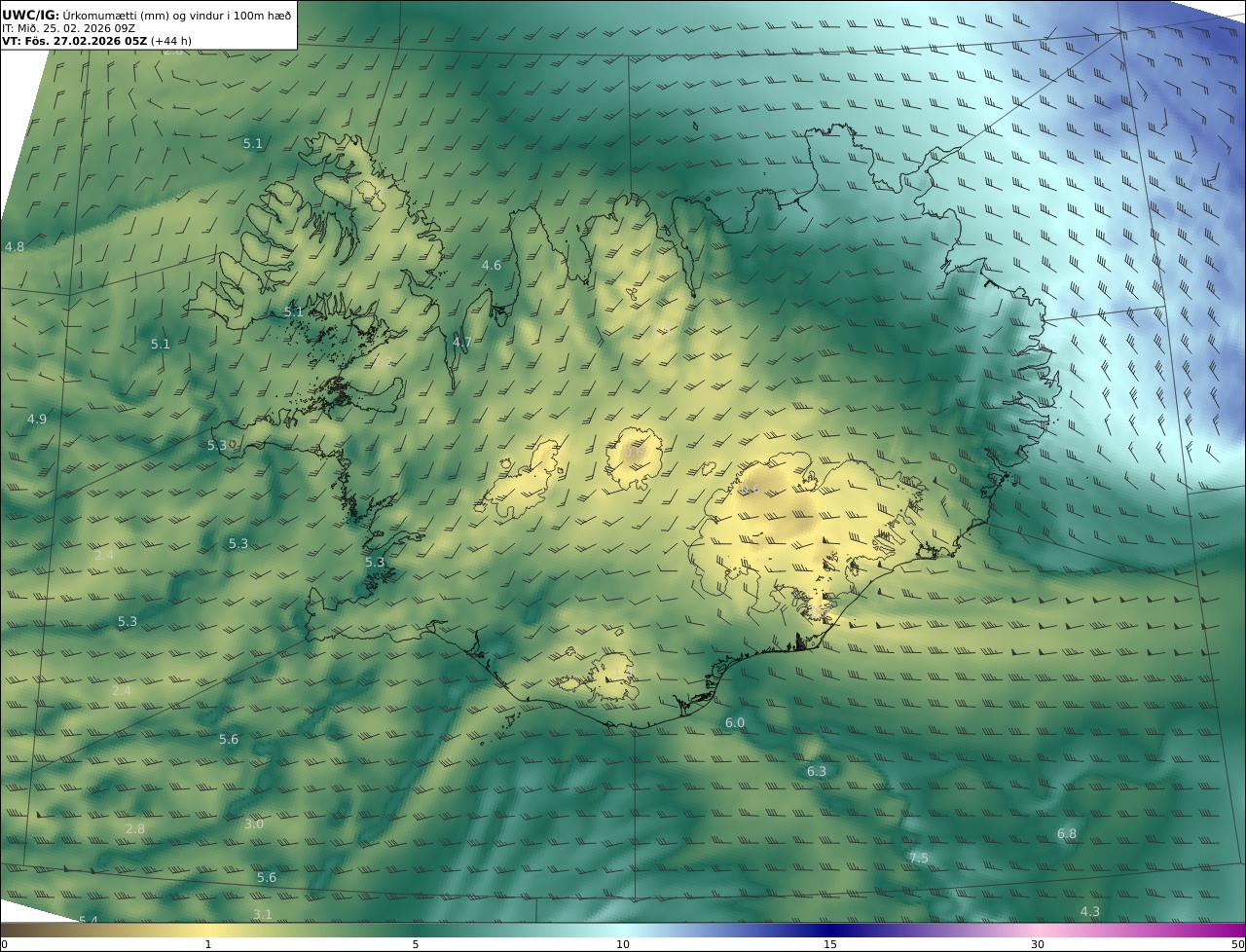This screenshot has width=1246, height=952.
Task: Click the valid time line 'VT: Fös. 27.02.2026 05Z (+44 h)'
Action: pyautogui.click(x=96, y=42)
